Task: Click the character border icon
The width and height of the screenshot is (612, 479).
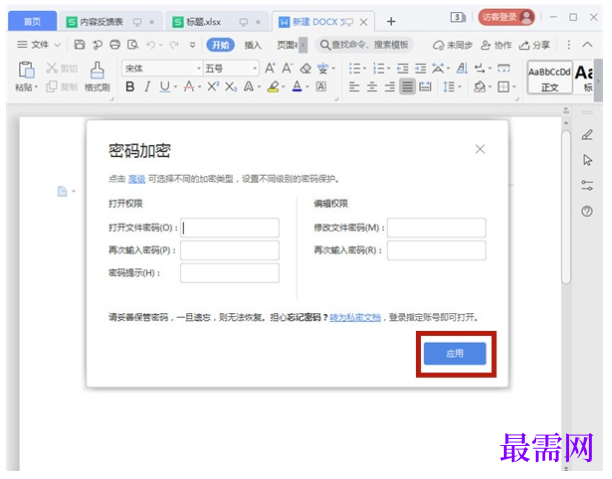Action: pos(321,86)
